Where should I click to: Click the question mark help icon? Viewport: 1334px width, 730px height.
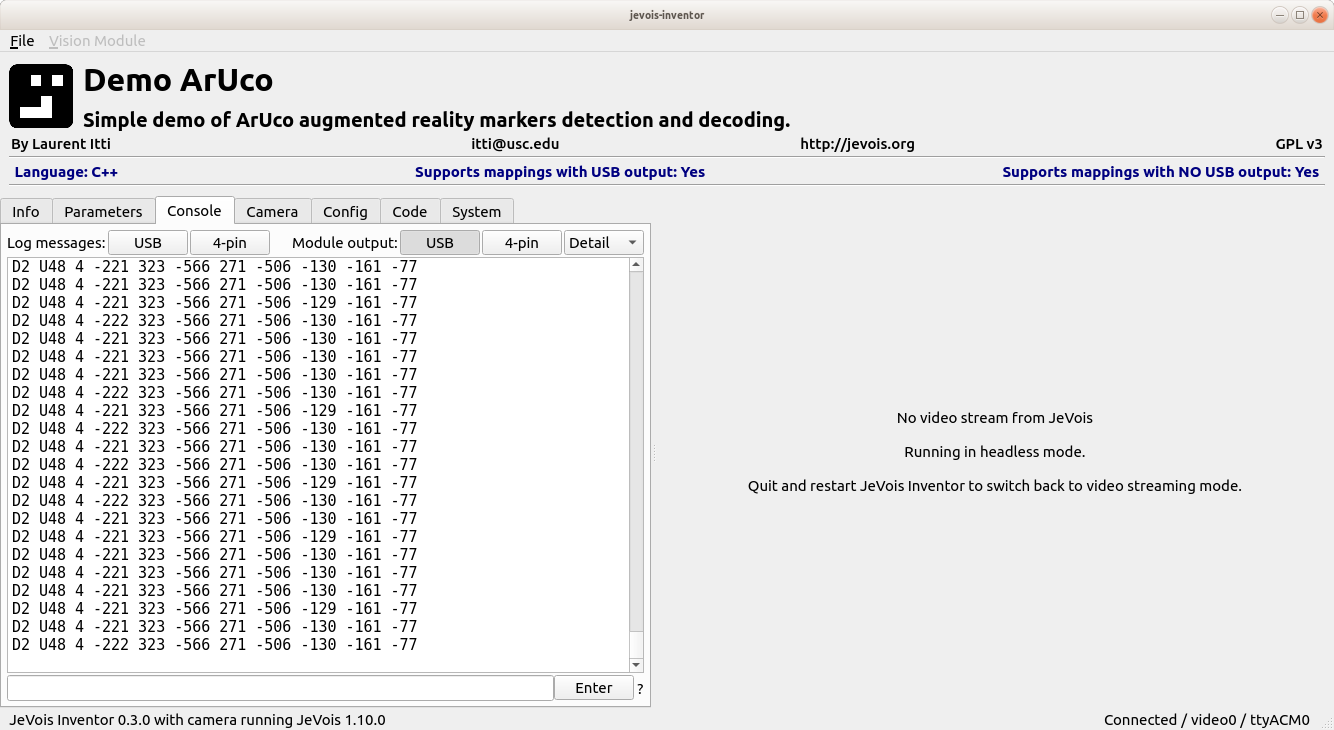(640, 689)
